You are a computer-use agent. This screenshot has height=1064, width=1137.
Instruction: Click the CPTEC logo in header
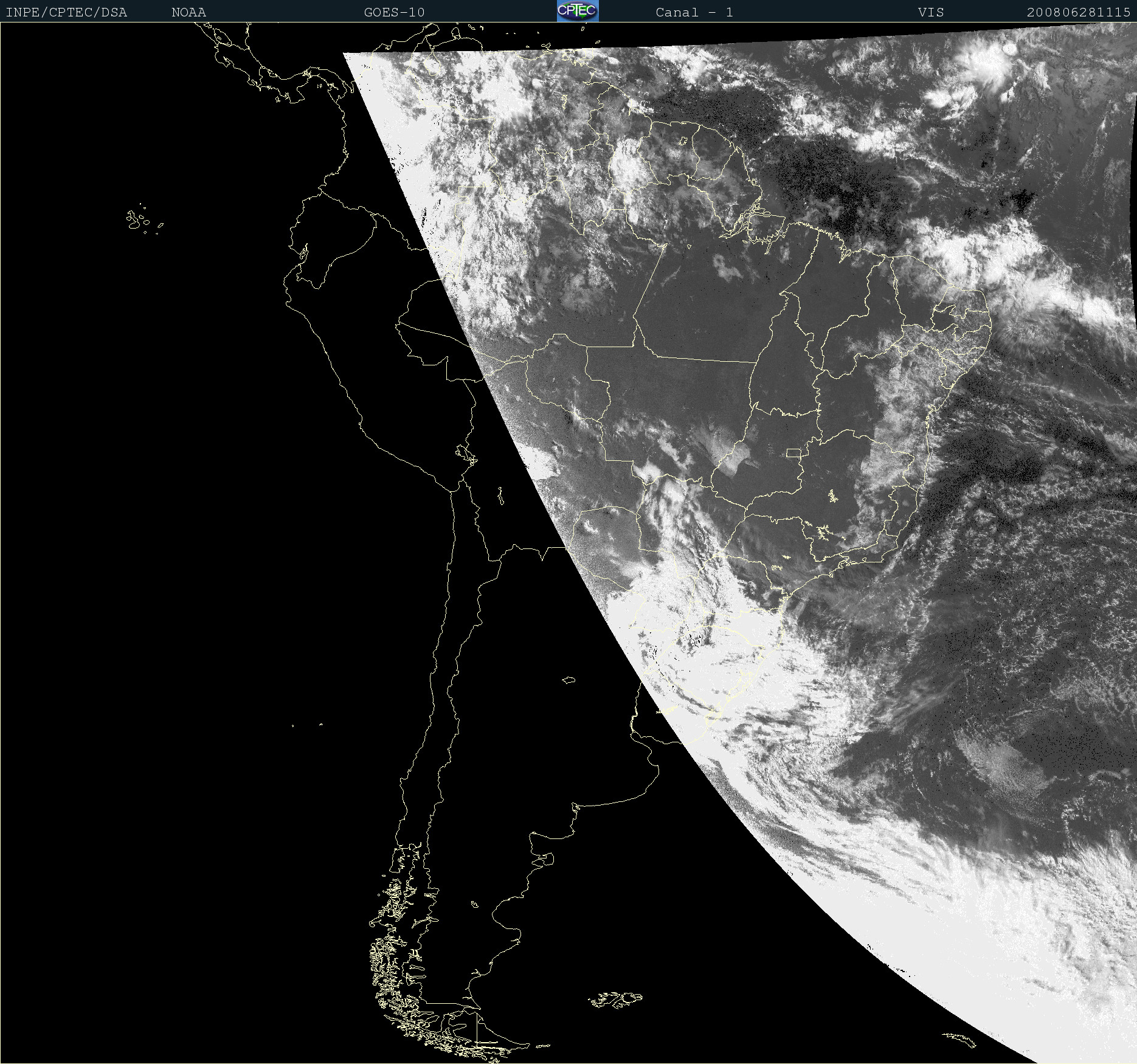578,11
